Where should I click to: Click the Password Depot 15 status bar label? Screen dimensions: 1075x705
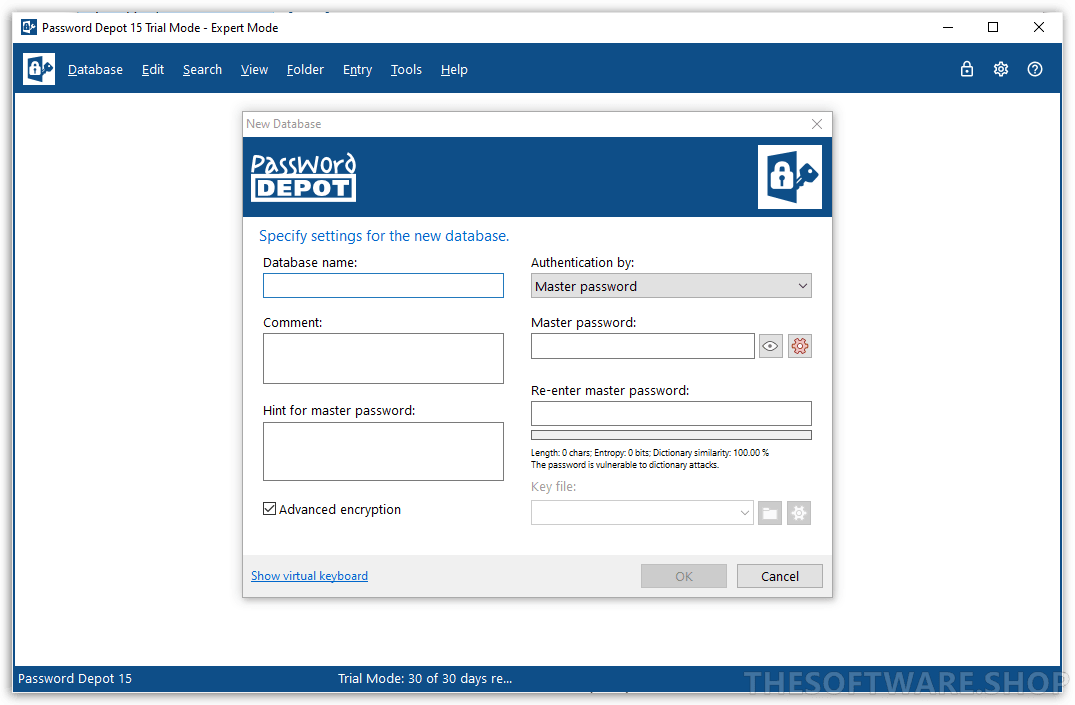click(75, 678)
